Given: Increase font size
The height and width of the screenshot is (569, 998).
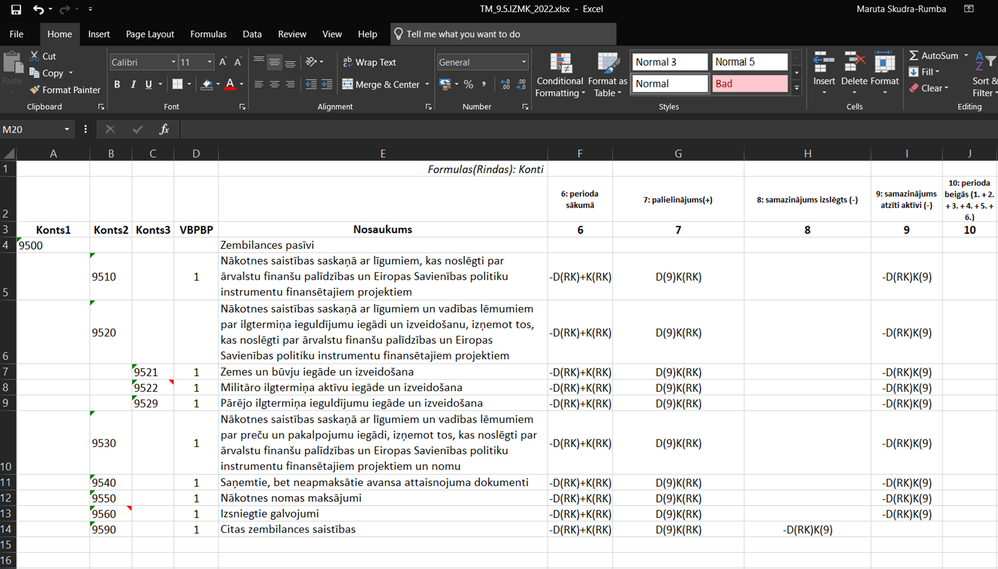Looking at the screenshot, I should pos(223,62).
